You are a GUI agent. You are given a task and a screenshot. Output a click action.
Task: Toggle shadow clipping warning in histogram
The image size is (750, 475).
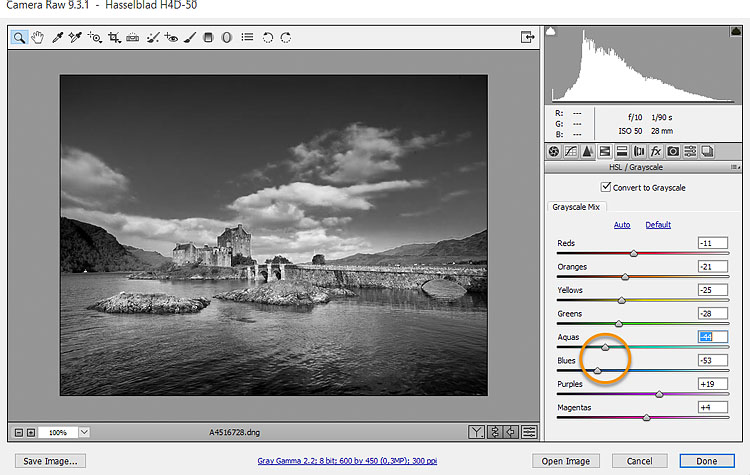(551, 33)
